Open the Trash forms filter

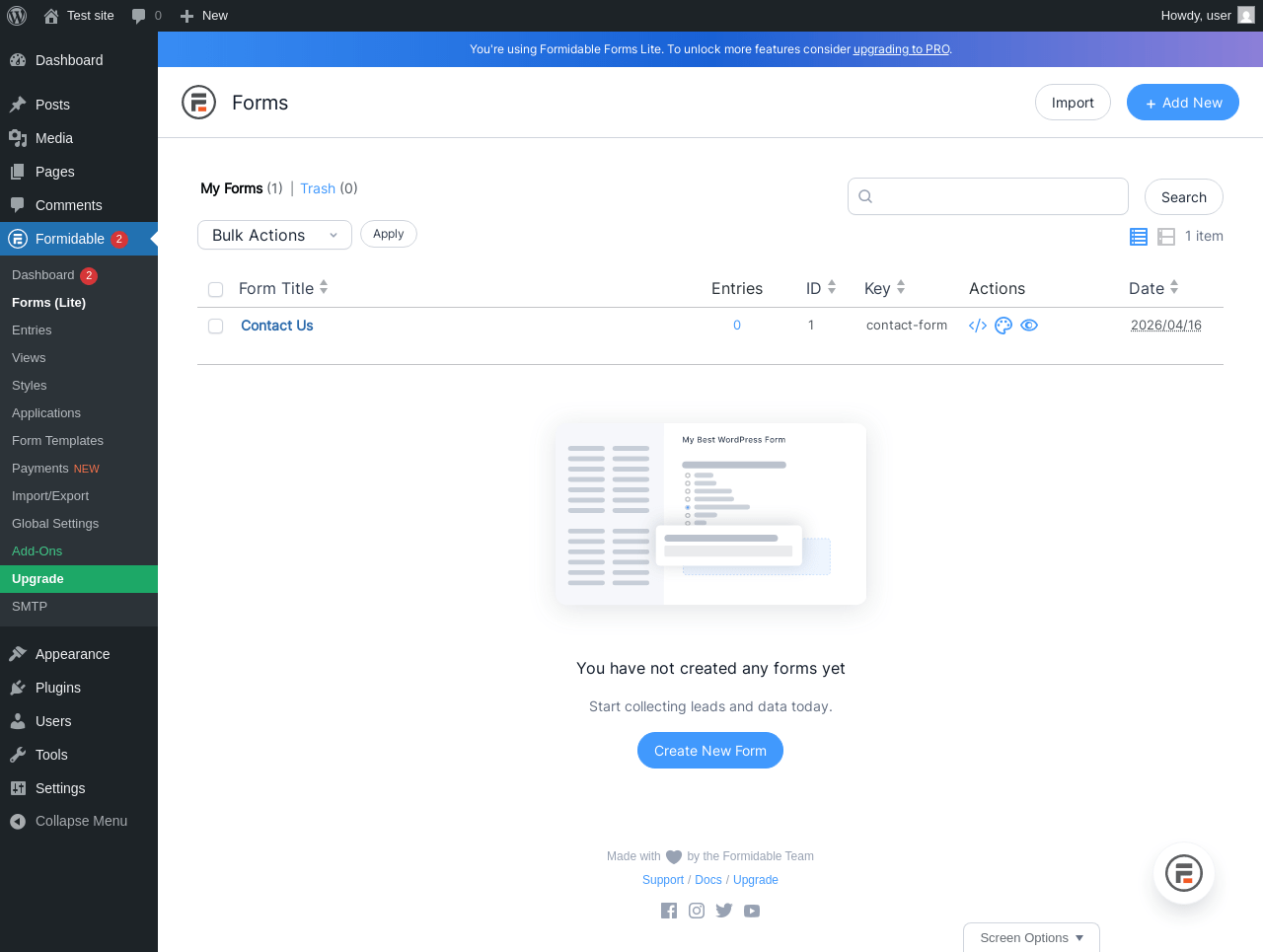(318, 188)
